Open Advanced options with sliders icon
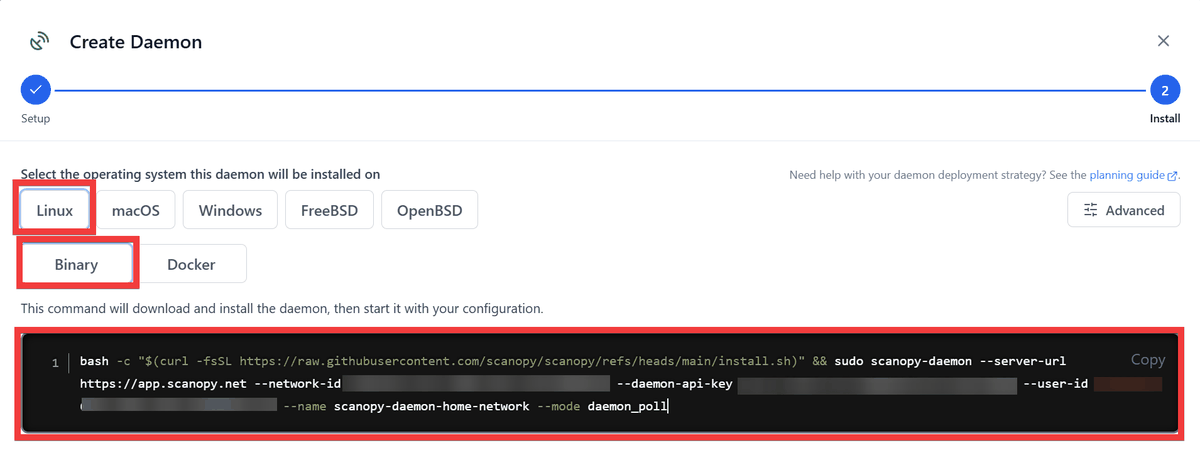Screen dimensions: 1200x458 click(x=1124, y=210)
